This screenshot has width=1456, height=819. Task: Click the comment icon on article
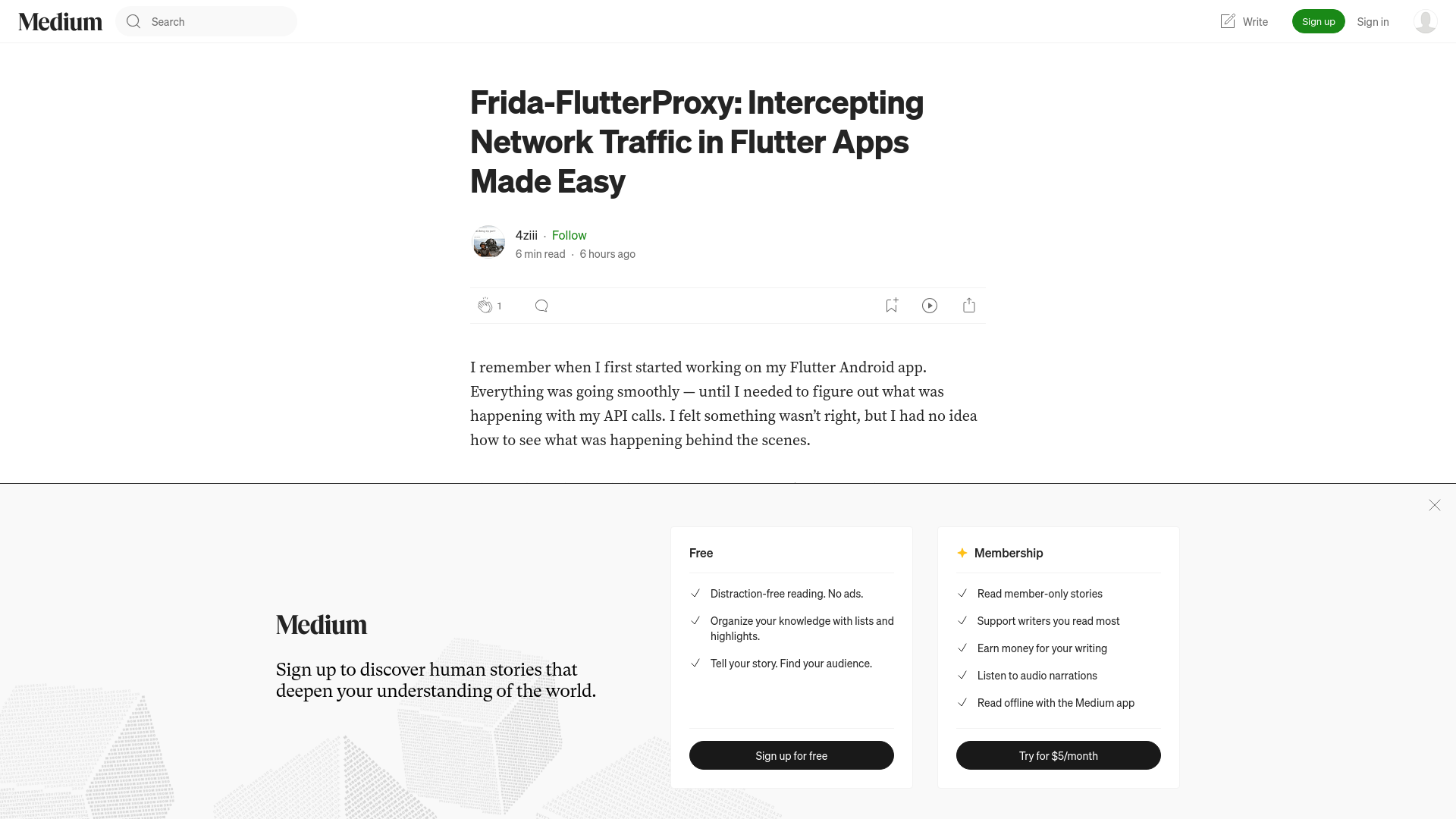(541, 305)
